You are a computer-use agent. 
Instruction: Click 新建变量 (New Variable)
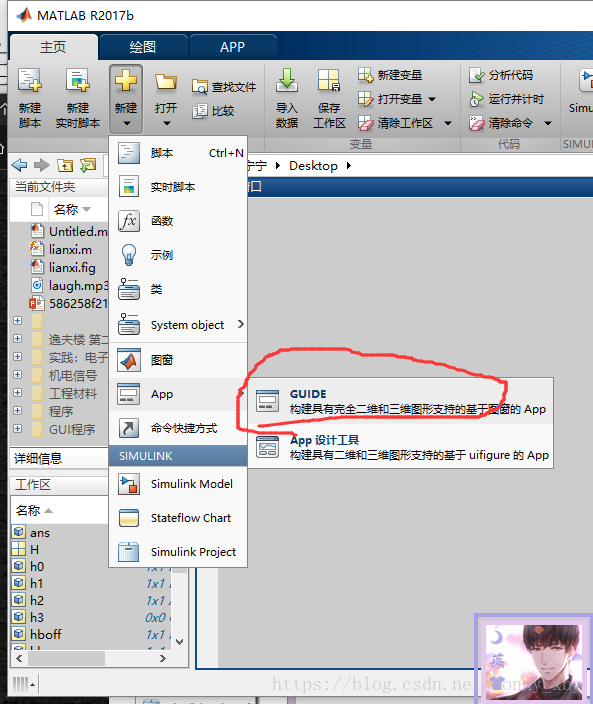(x=390, y=75)
